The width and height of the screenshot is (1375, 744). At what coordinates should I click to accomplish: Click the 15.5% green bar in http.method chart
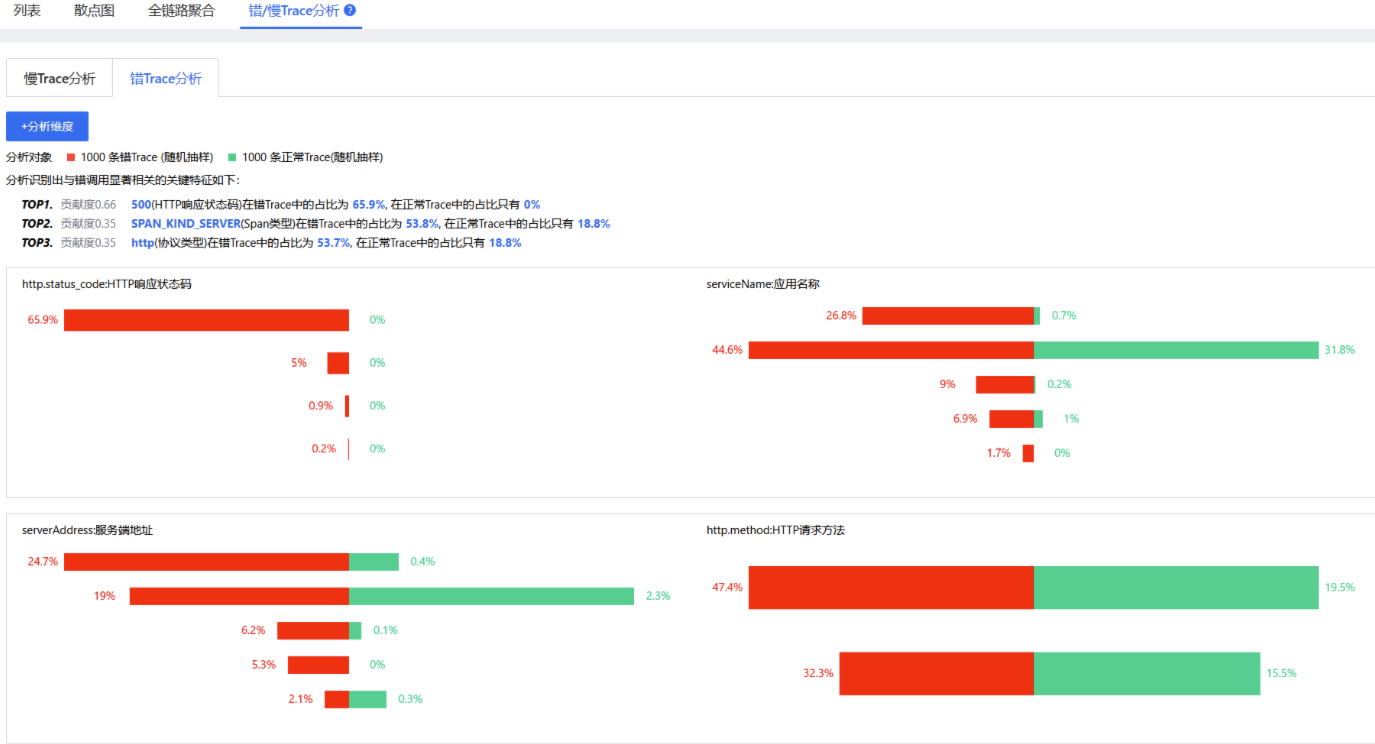click(x=1146, y=673)
